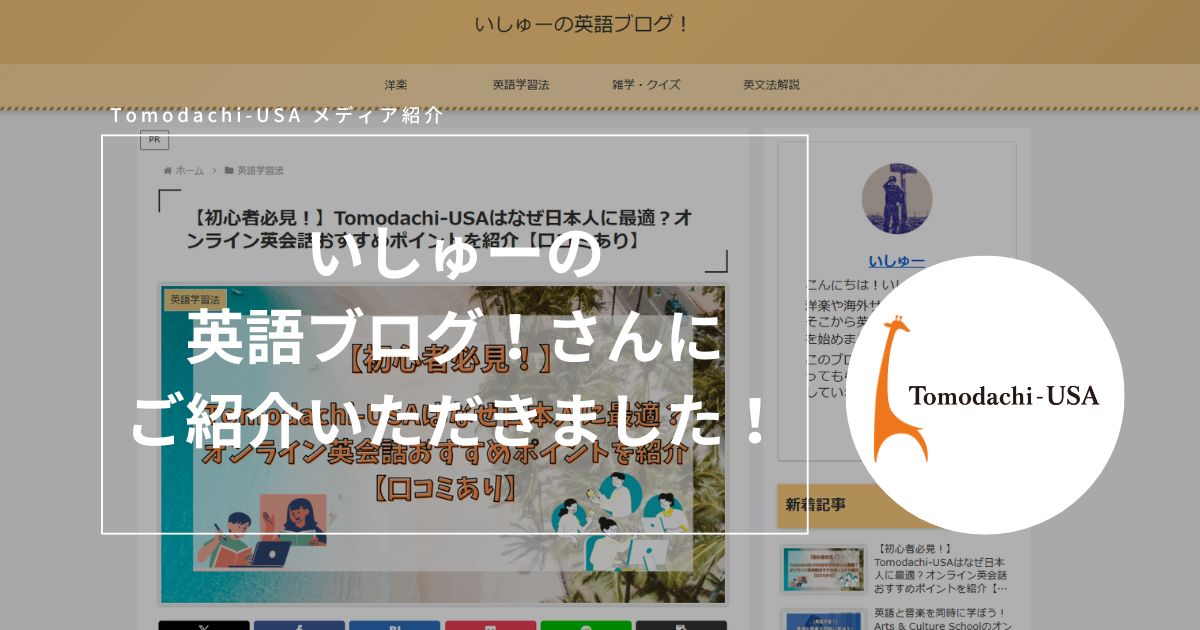Go to ホーム via the breadcrumb
The image size is (1200, 630).
click(189, 171)
